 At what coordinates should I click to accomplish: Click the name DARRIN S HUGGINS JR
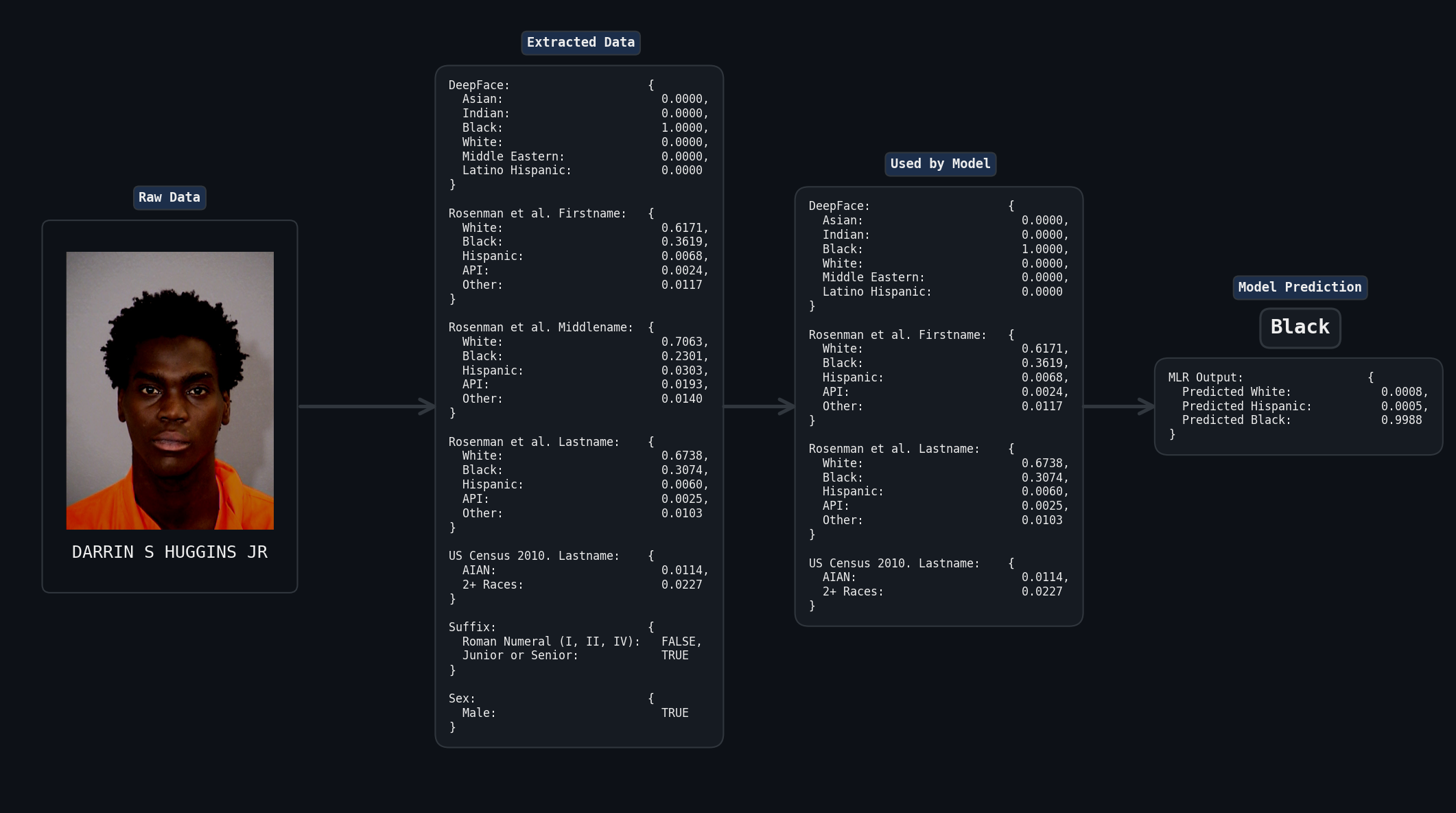click(169, 552)
